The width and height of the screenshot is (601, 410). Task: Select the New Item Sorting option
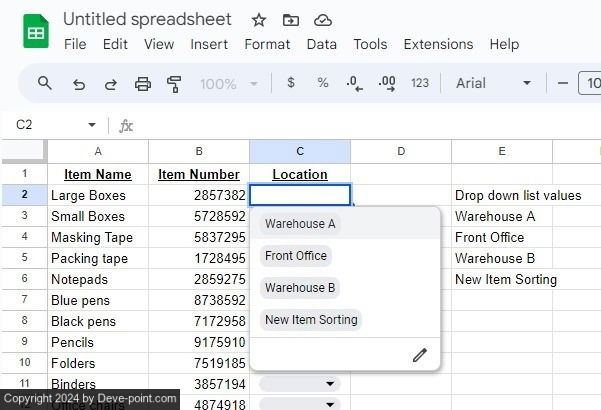point(311,320)
